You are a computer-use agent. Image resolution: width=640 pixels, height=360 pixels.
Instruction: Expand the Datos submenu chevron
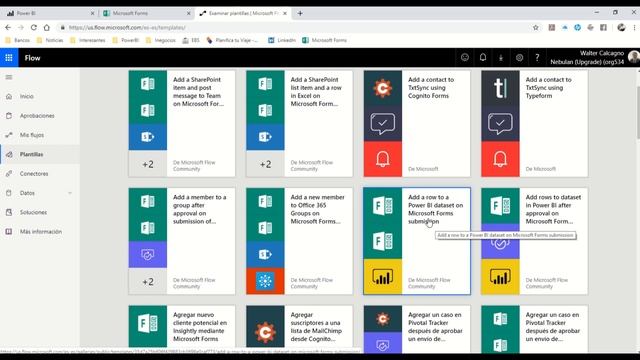(x=70, y=193)
